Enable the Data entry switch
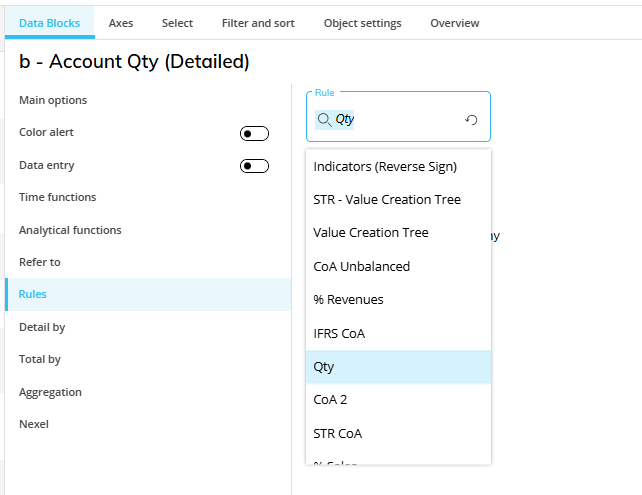The height and width of the screenshot is (495, 642). pos(254,166)
